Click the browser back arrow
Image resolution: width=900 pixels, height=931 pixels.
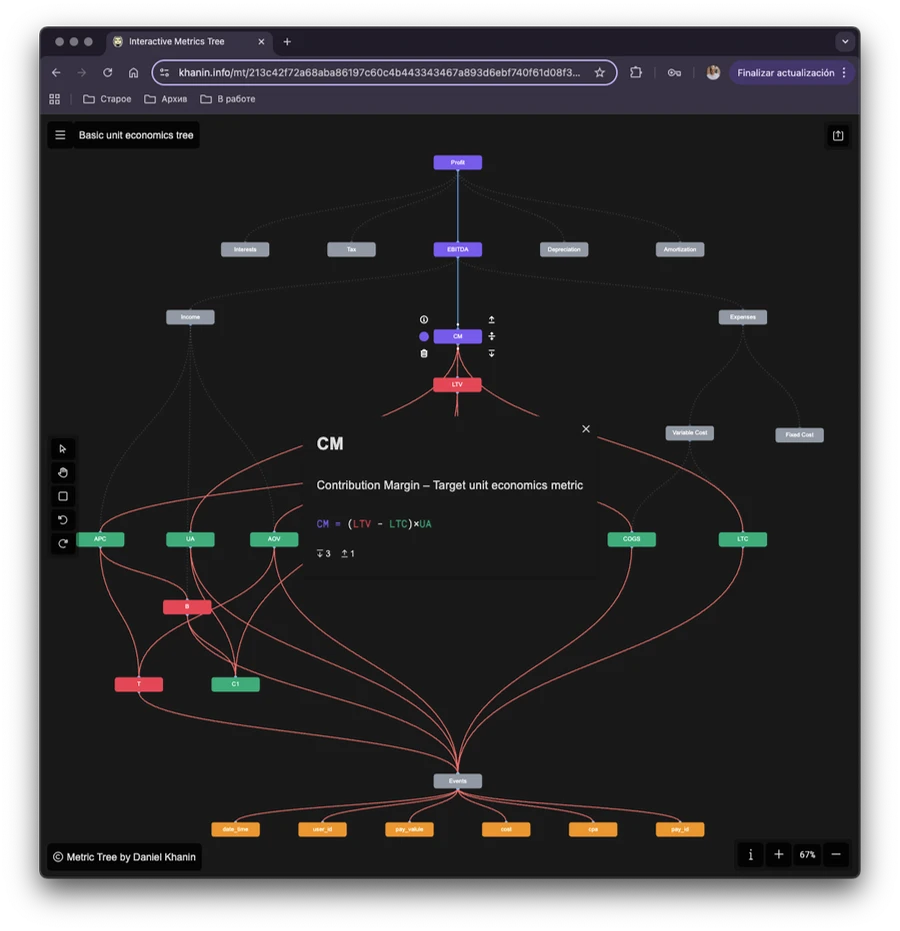pyautogui.click(x=56, y=72)
